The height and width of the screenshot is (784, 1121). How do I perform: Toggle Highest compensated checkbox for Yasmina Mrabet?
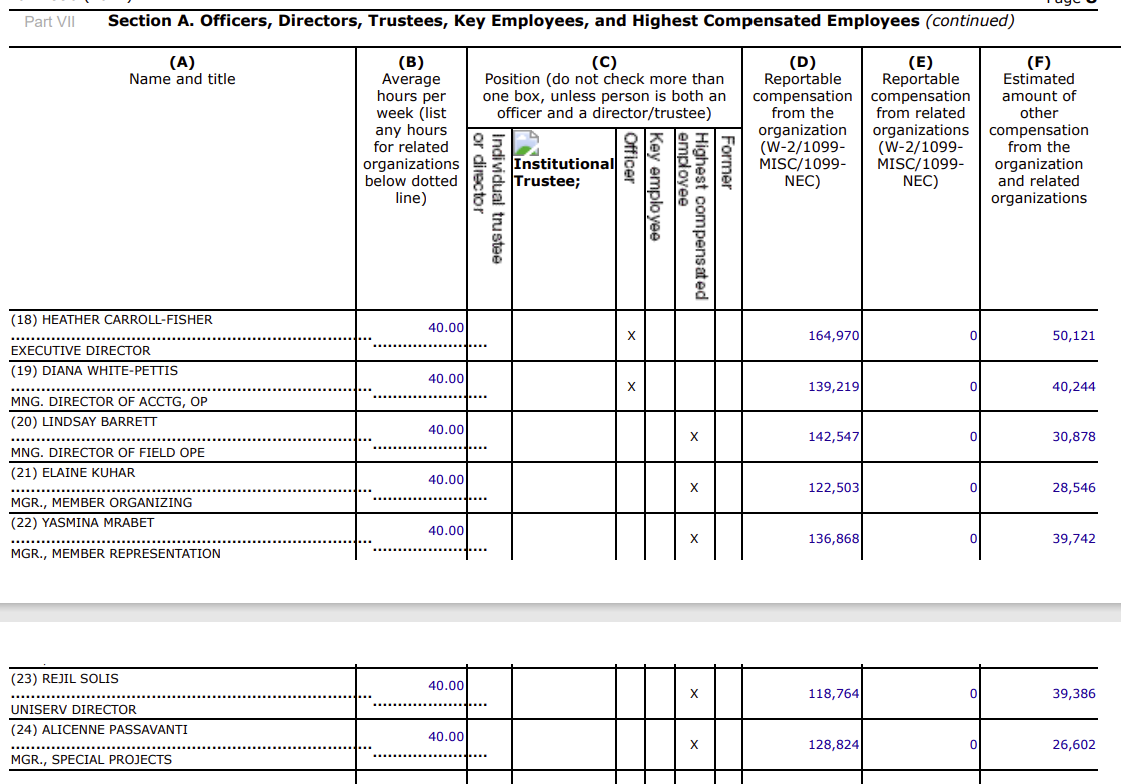(x=693, y=539)
